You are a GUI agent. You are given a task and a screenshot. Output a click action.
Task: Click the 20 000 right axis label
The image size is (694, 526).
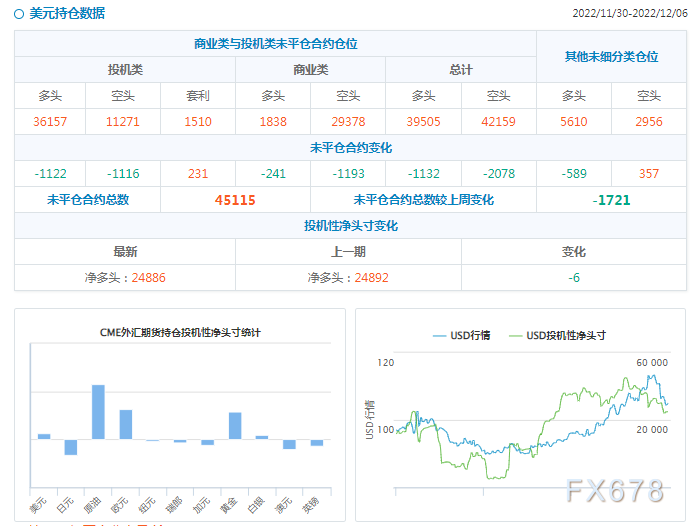tap(652, 429)
